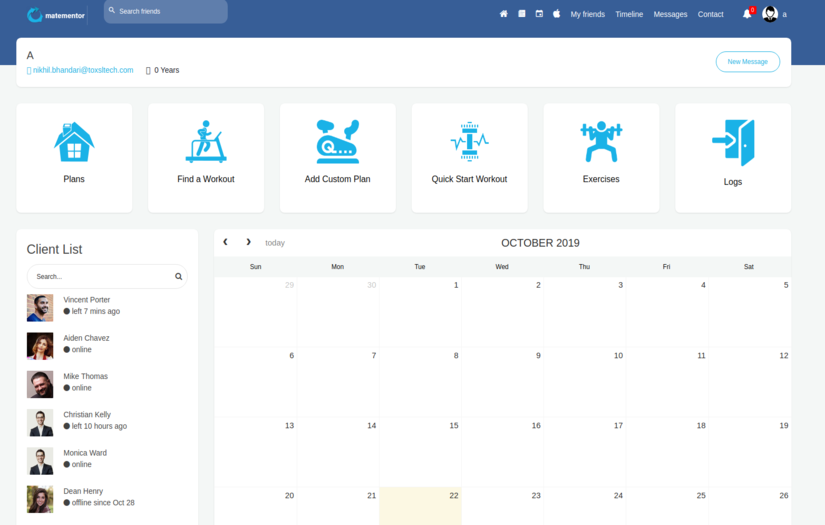Open the home icon in navbar

(504, 14)
